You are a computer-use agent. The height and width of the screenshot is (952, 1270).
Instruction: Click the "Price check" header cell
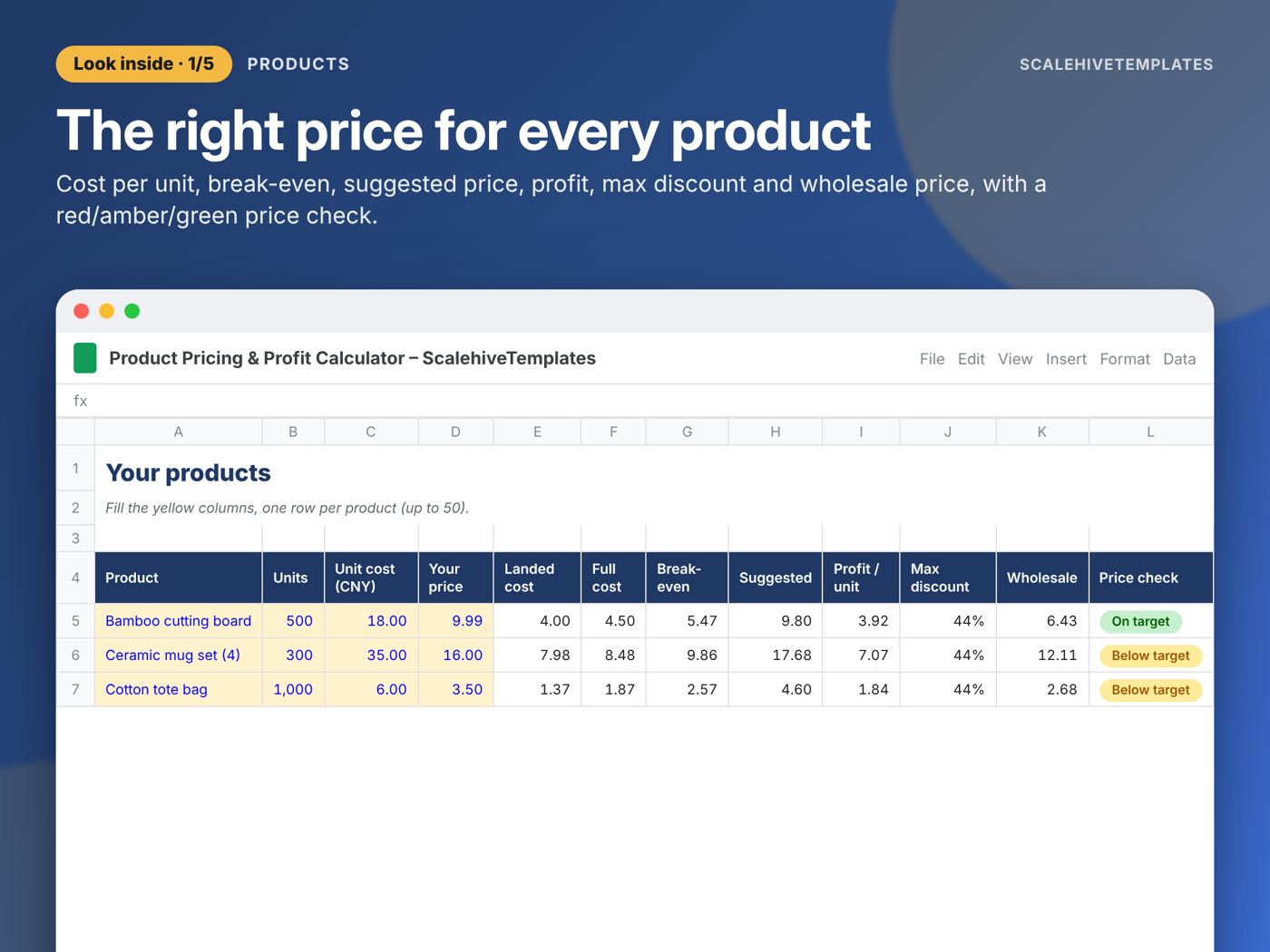1151,578
